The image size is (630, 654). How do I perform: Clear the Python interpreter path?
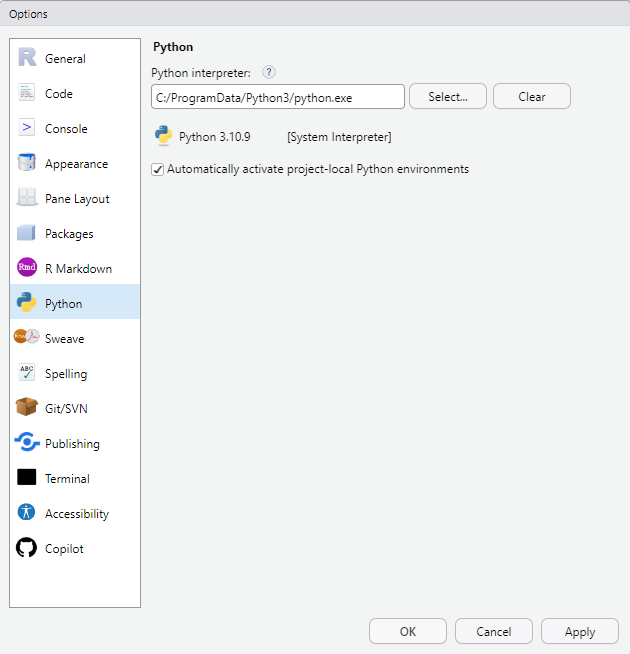pos(532,96)
